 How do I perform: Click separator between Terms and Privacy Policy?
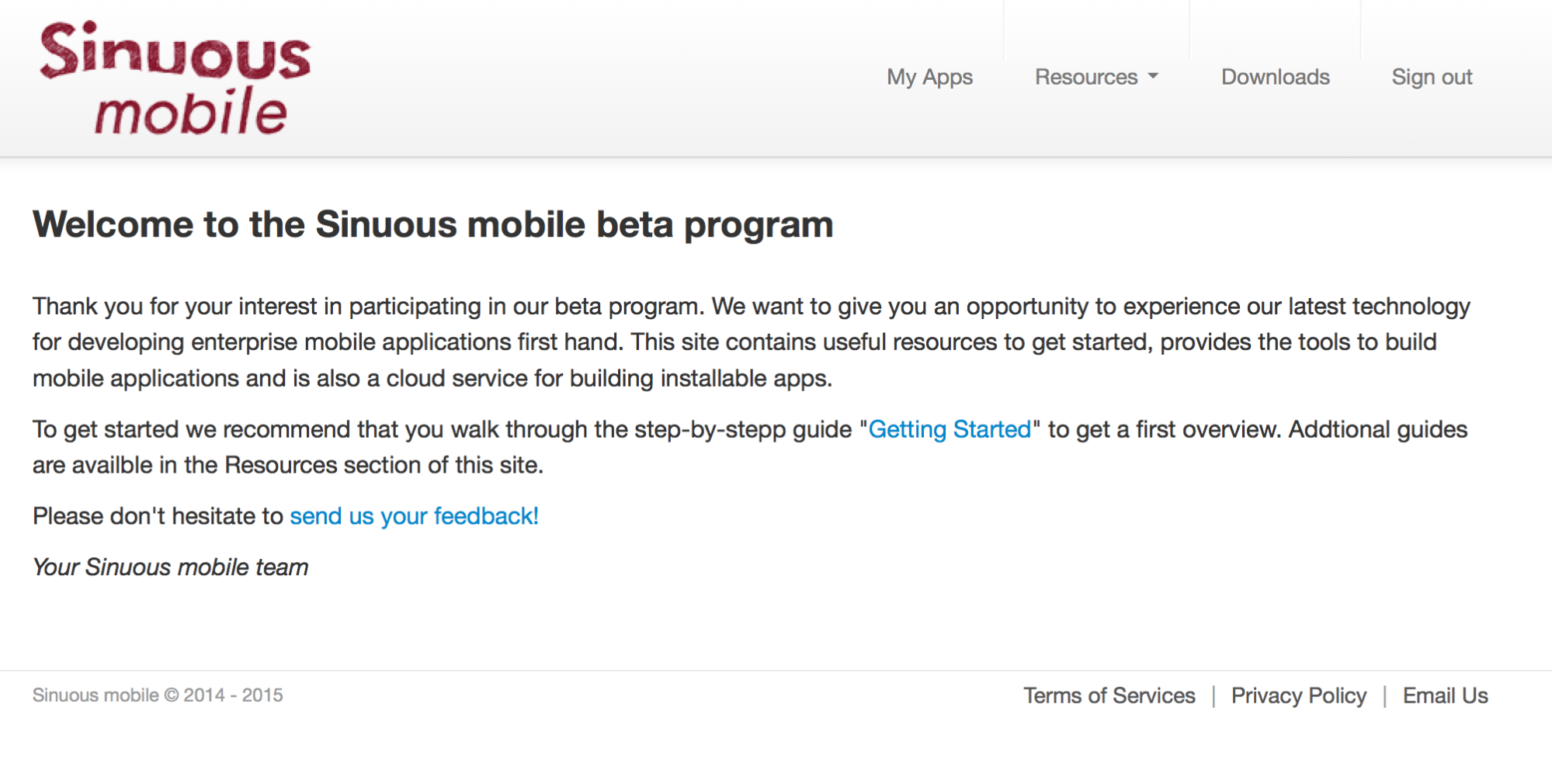1213,696
